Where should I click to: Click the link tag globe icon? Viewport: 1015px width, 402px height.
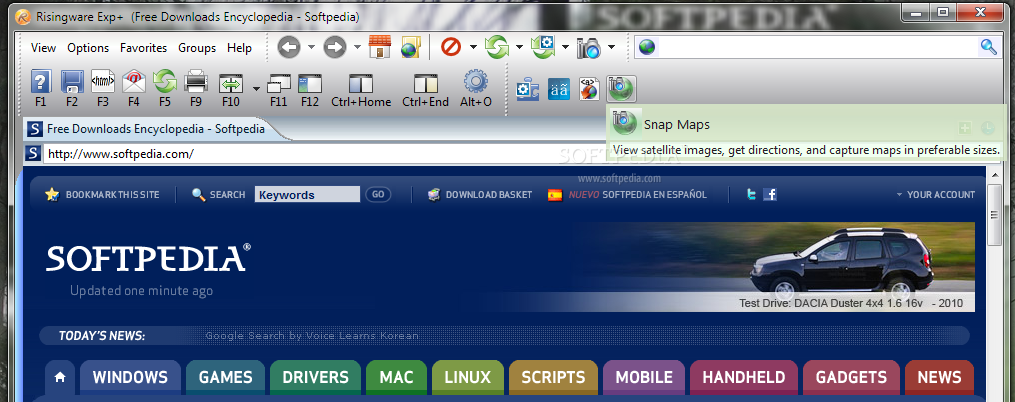coord(588,89)
